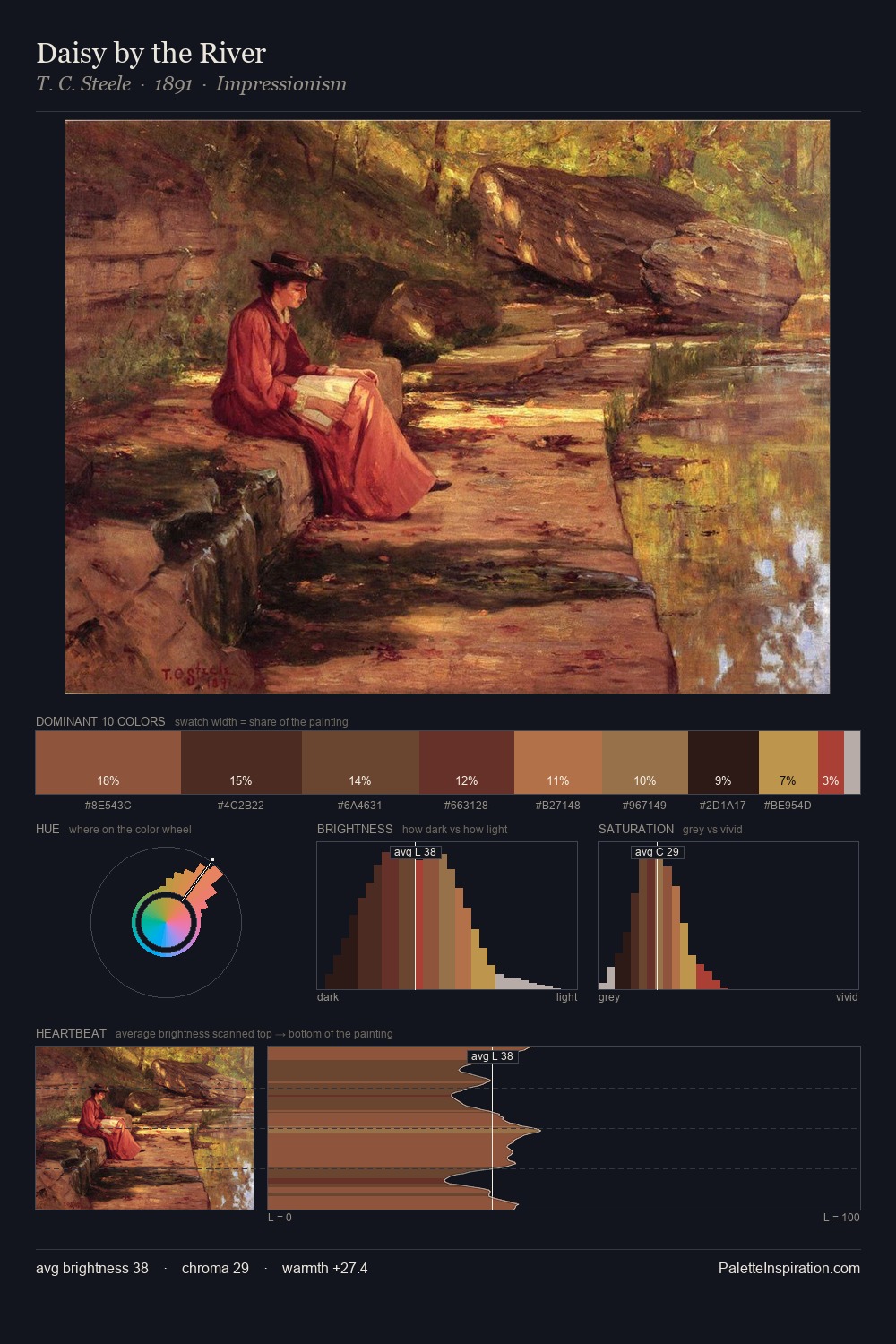Screen dimensions: 896x1344
Task: Select the thin grey swatch at the palette end
Action: pyautogui.click(x=852, y=762)
